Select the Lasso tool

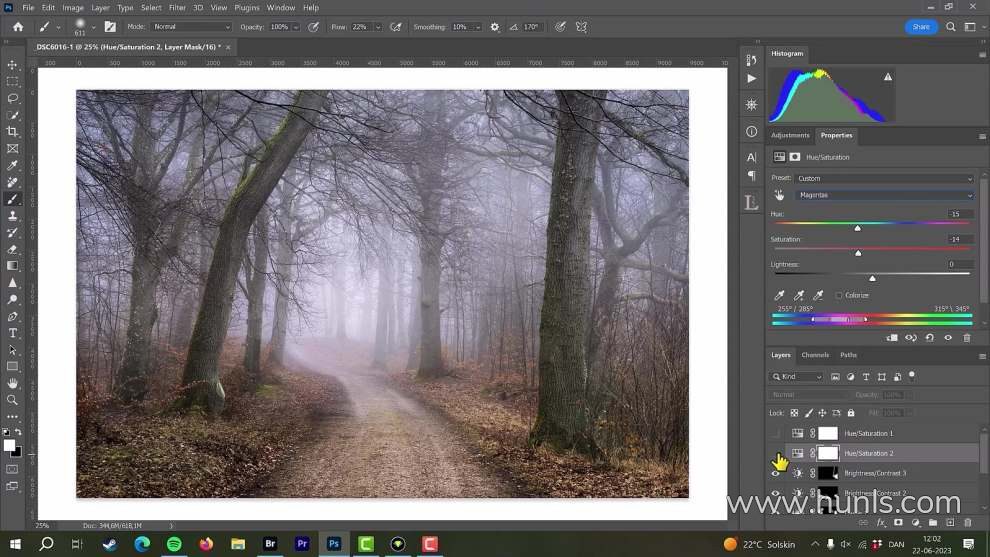[12, 98]
